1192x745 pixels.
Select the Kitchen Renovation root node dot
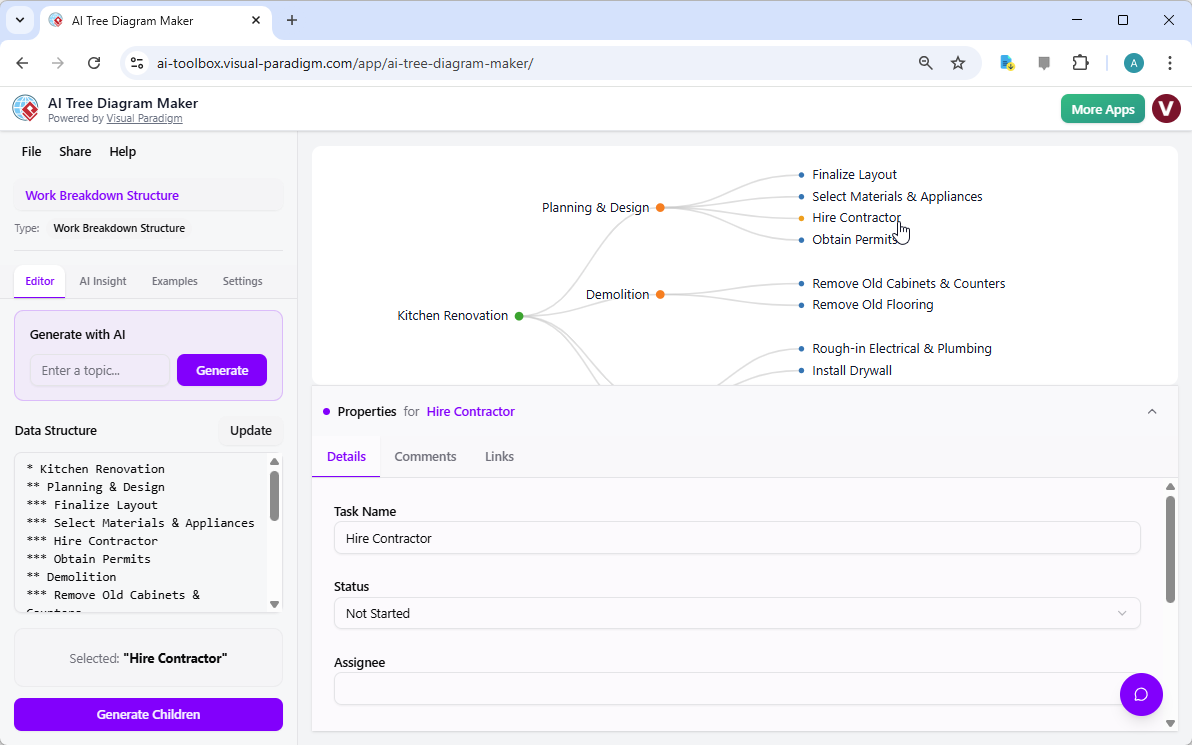[x=518, y=315]
